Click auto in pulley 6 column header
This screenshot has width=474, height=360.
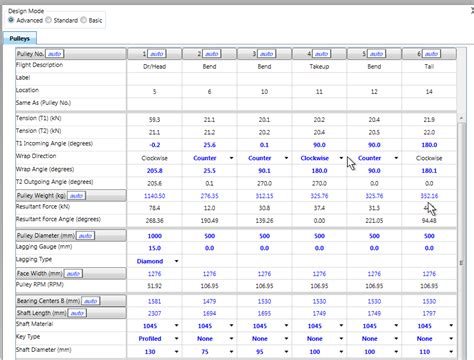(431, 54)
